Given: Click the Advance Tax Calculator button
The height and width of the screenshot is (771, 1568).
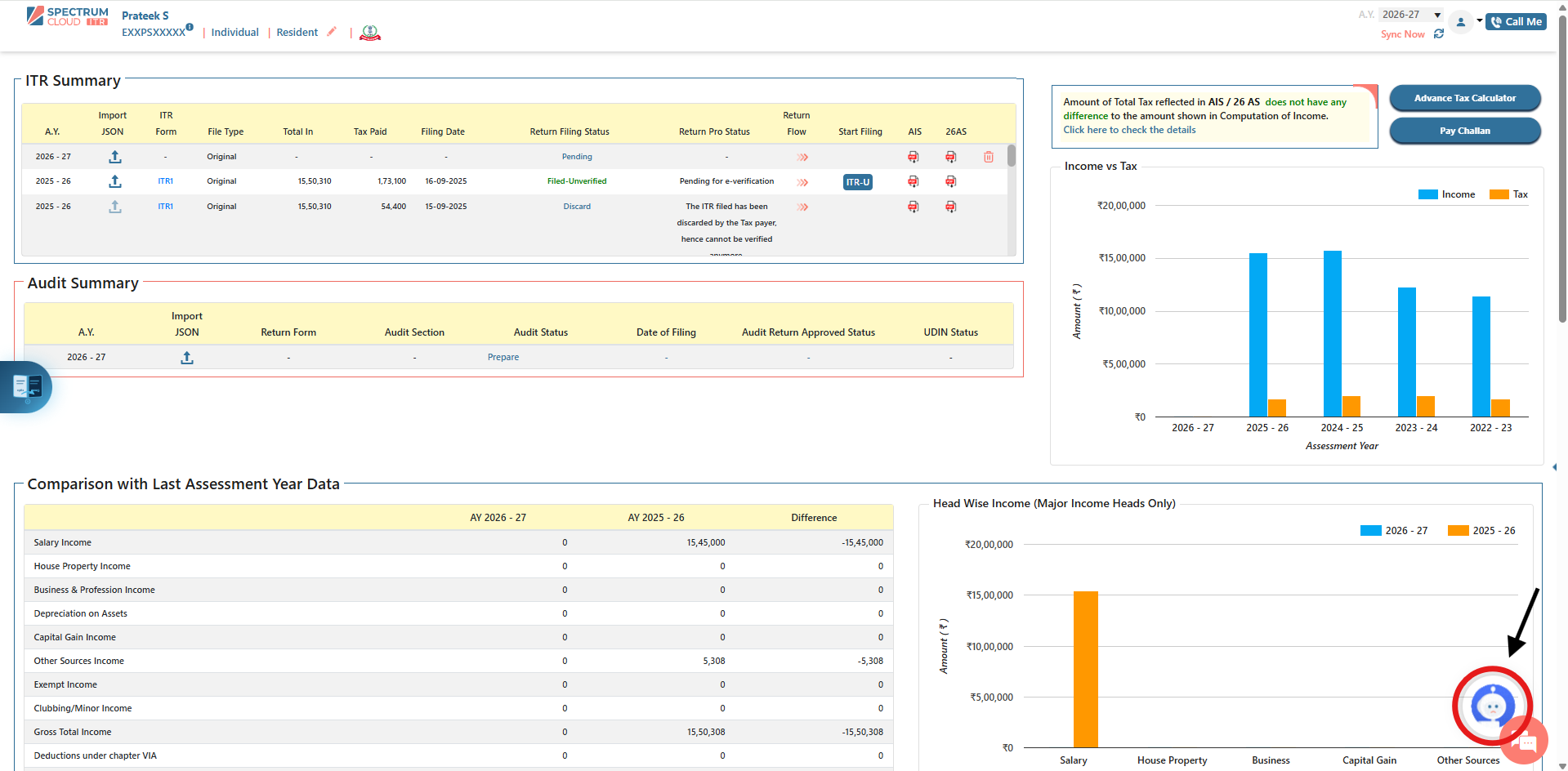Looking at the screenshot, I should 1464,98.
